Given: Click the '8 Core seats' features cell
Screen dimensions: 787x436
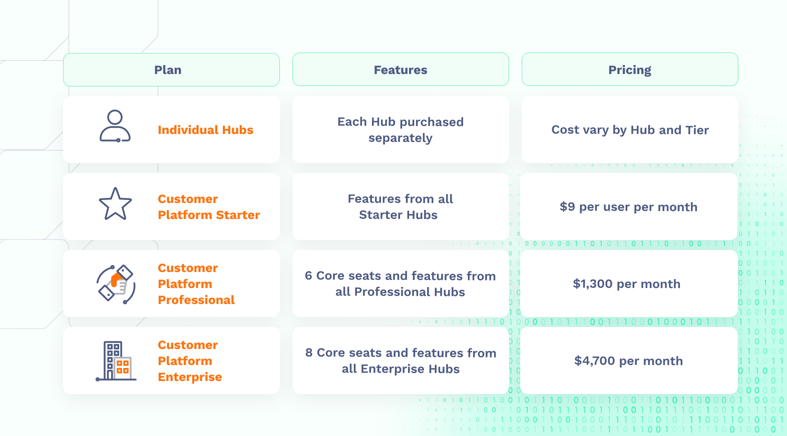Looking at the screenshot, I should (400, 361).
